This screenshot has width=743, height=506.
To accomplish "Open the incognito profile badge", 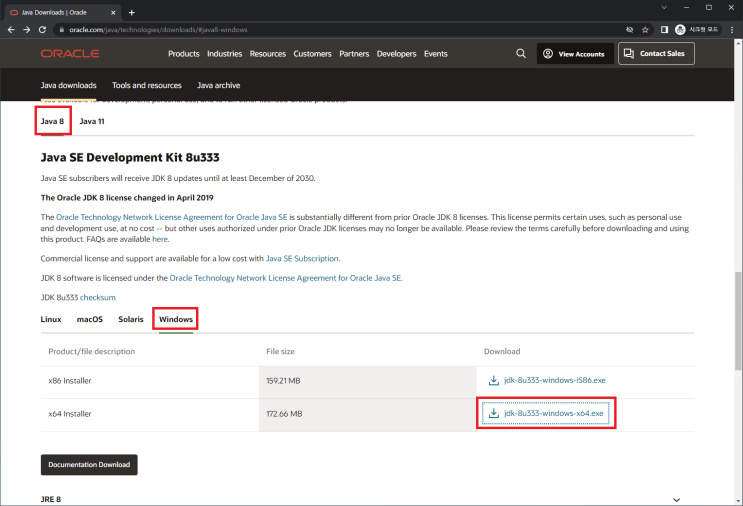I will click(x=697, y=30).
